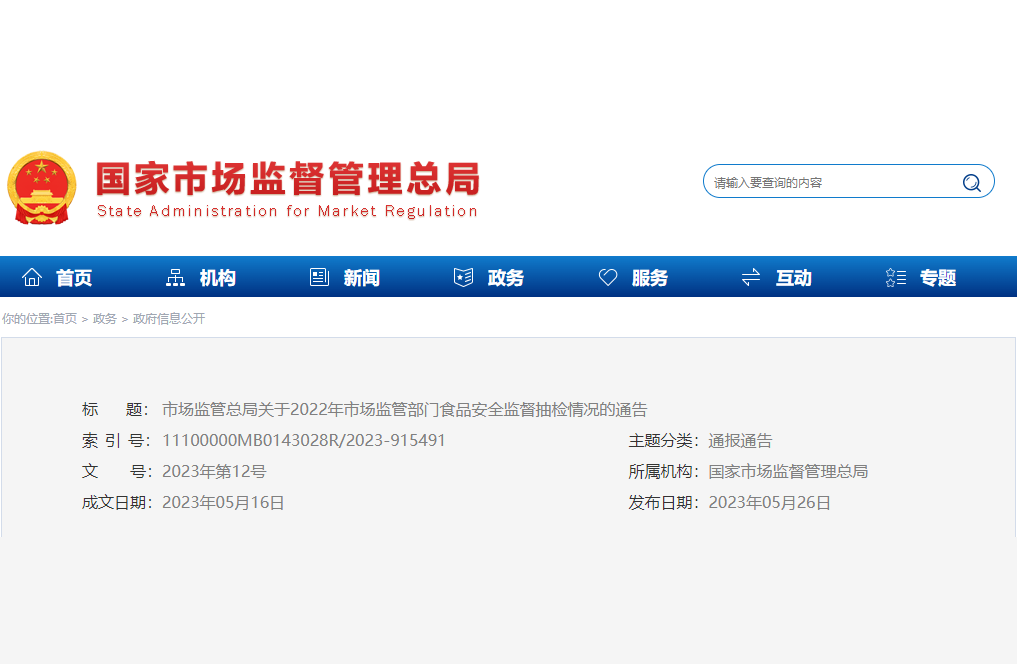Open the 首页 navigation menu item
Screen dimensions: 1017x664
pos(74,278)
